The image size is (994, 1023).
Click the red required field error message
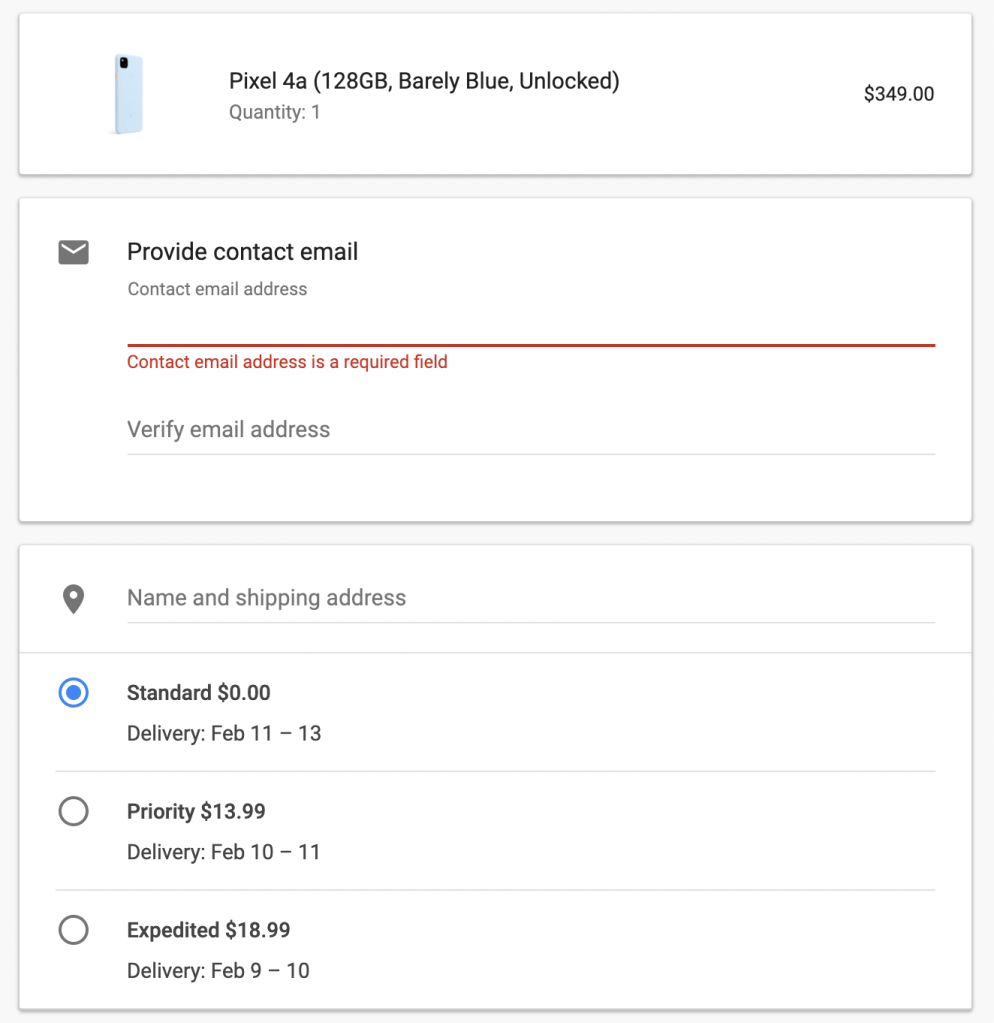coord(287,362)
